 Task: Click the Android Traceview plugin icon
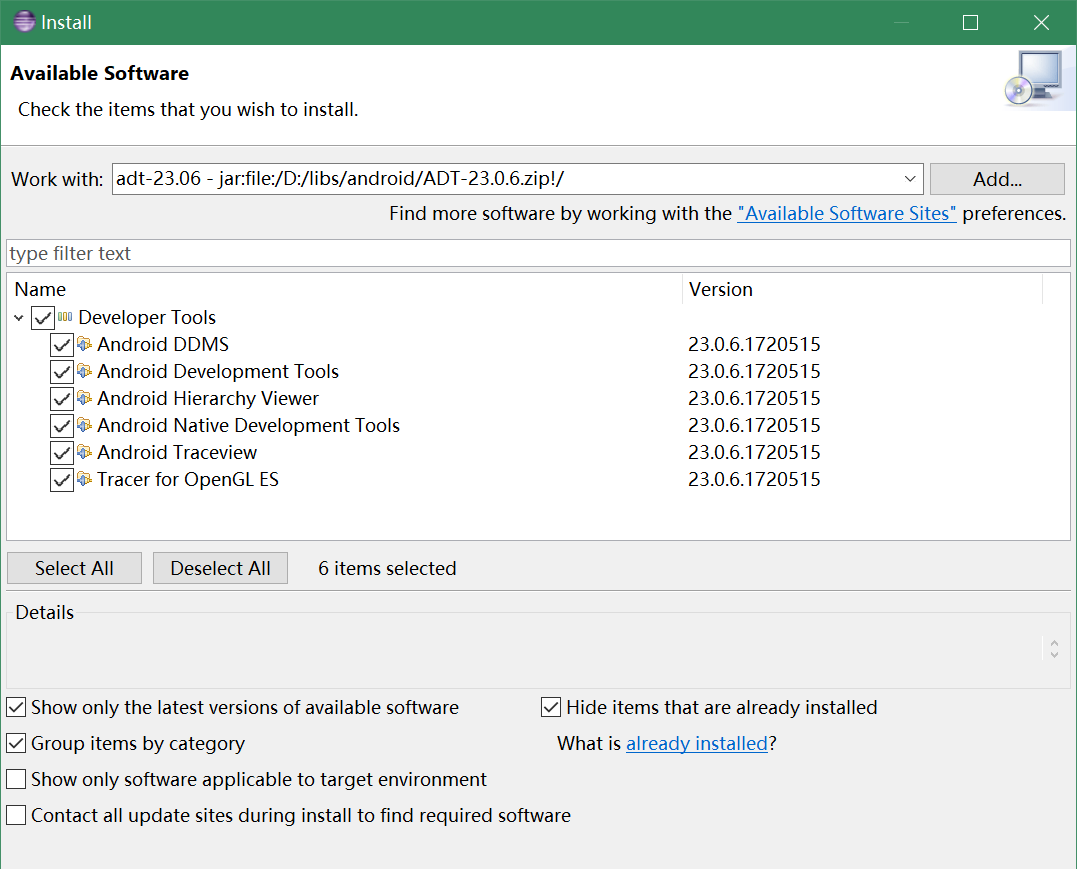point(85,453)
